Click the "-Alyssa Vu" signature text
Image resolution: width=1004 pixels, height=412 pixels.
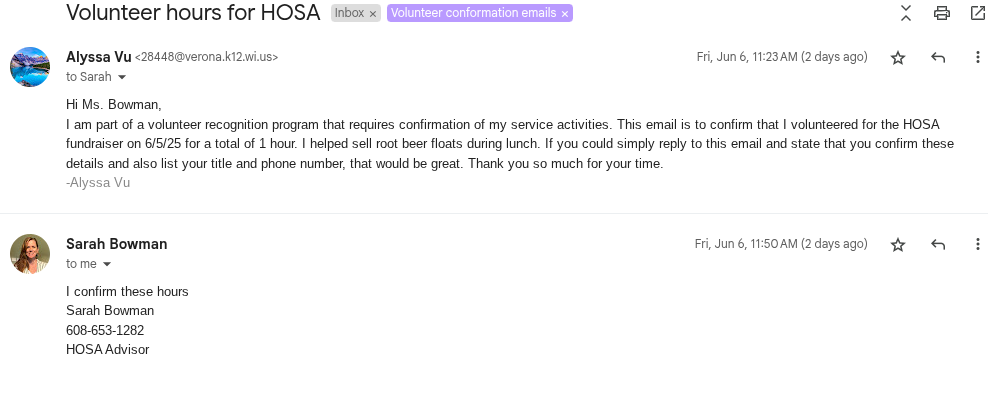click(98, 183)
